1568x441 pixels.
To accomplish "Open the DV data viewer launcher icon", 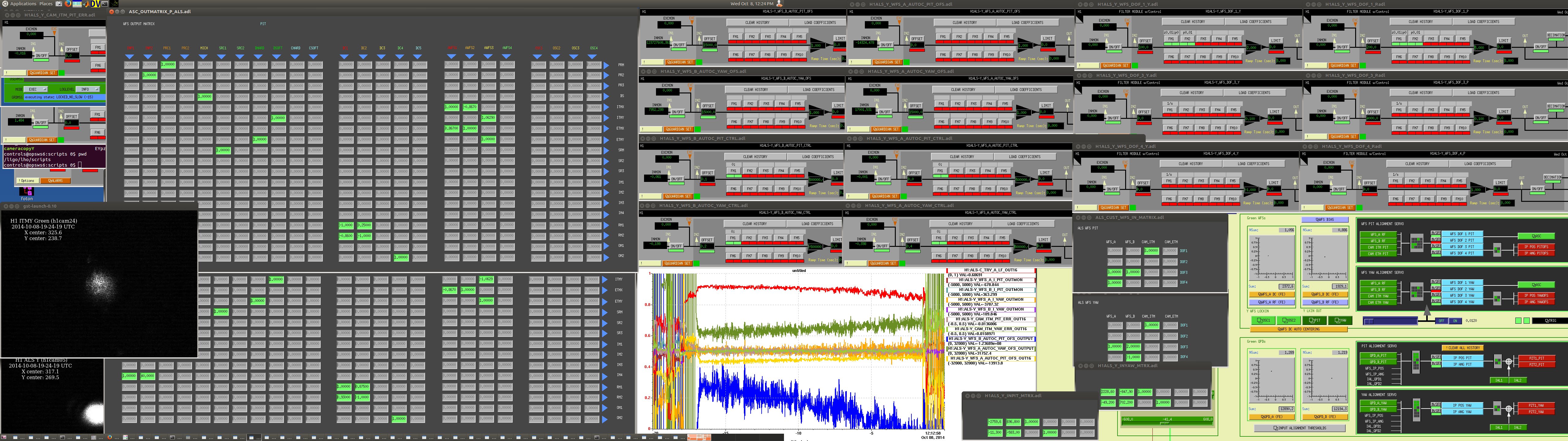I will tap(96, 4).
